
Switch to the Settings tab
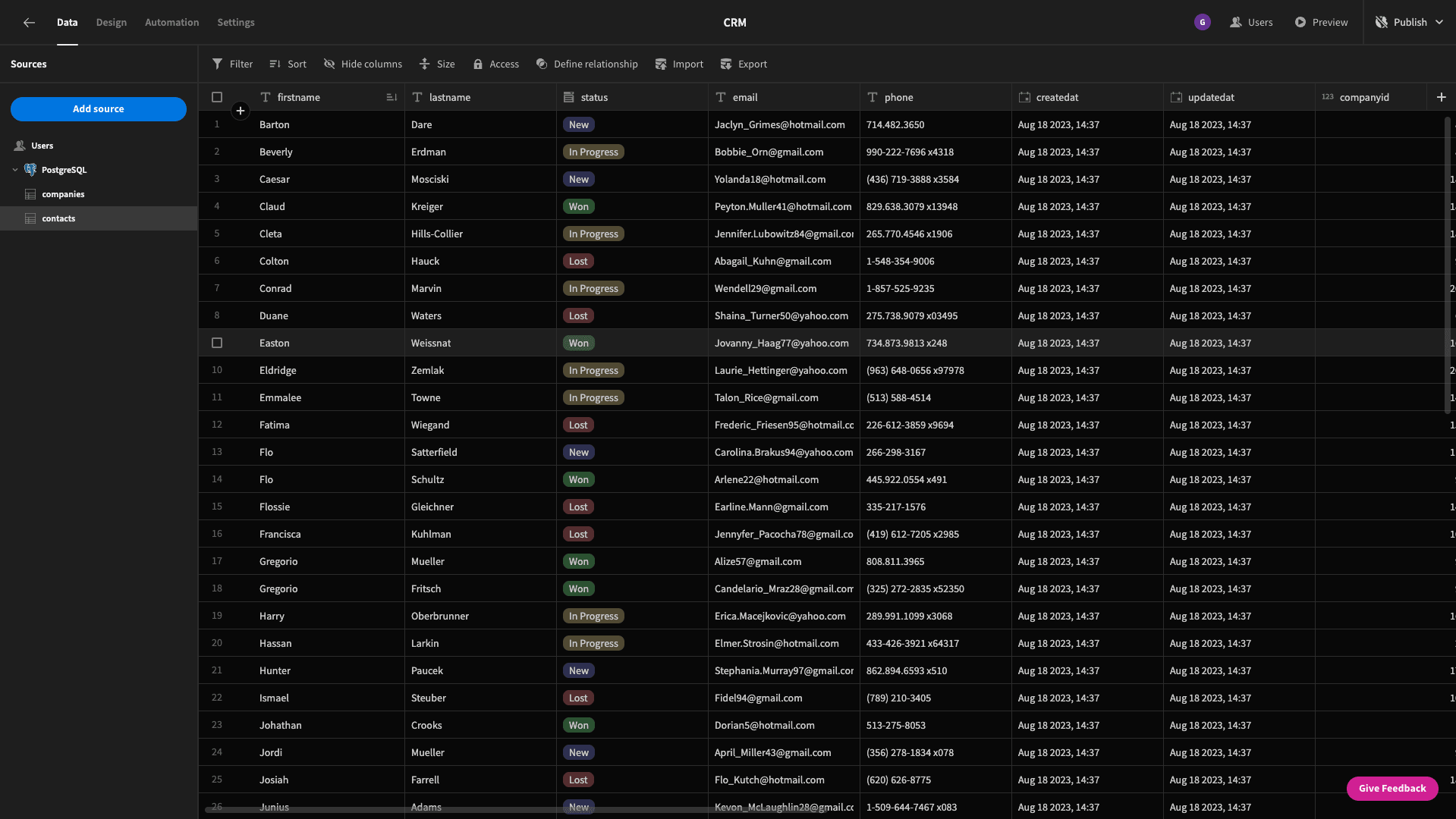pyautogui.click(x=236, y=23)
